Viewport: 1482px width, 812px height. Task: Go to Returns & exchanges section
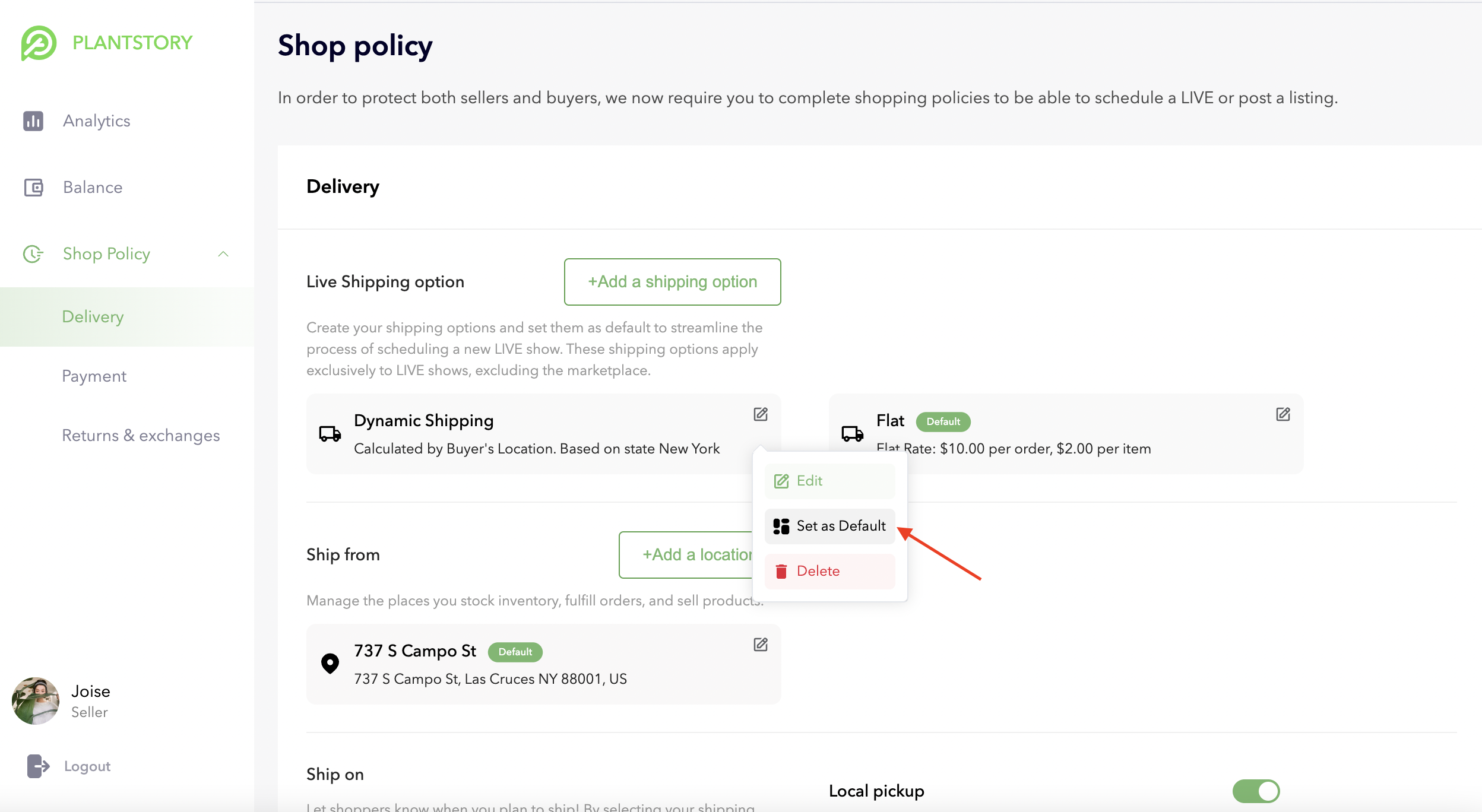141,436
